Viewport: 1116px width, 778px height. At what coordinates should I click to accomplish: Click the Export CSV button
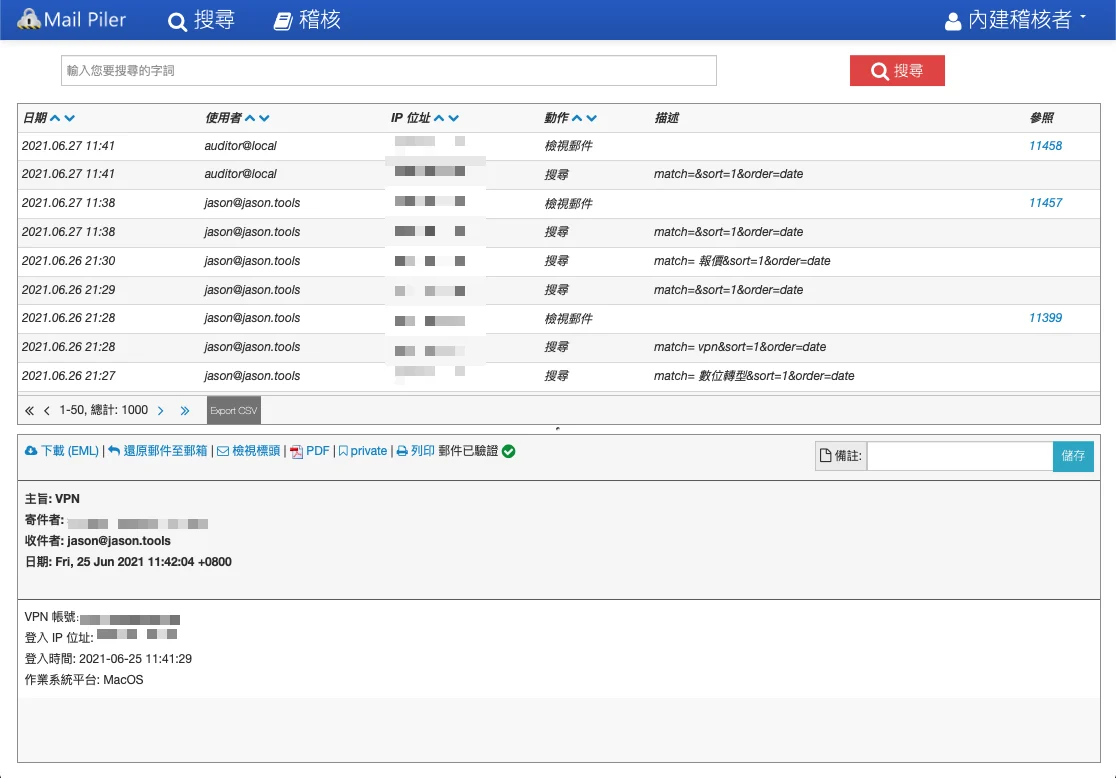(x=233, y=411)
